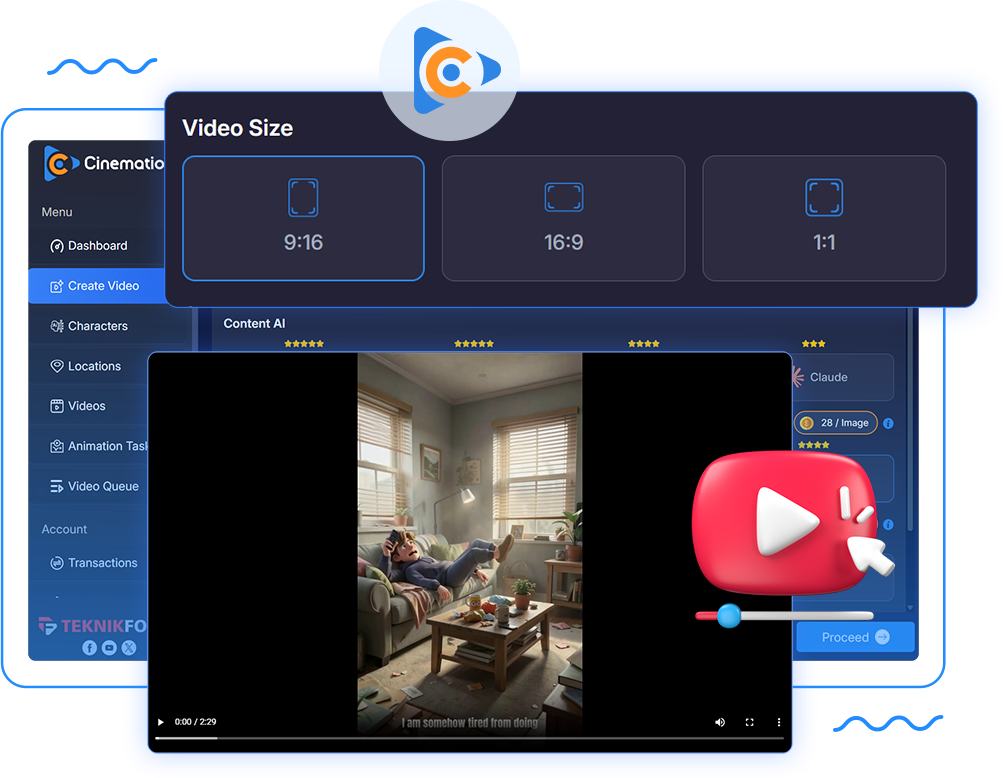The height and width of the screenshot is (778, 1003).
Task: Enter fullscreen mode on the video
Action: point(749,722)
